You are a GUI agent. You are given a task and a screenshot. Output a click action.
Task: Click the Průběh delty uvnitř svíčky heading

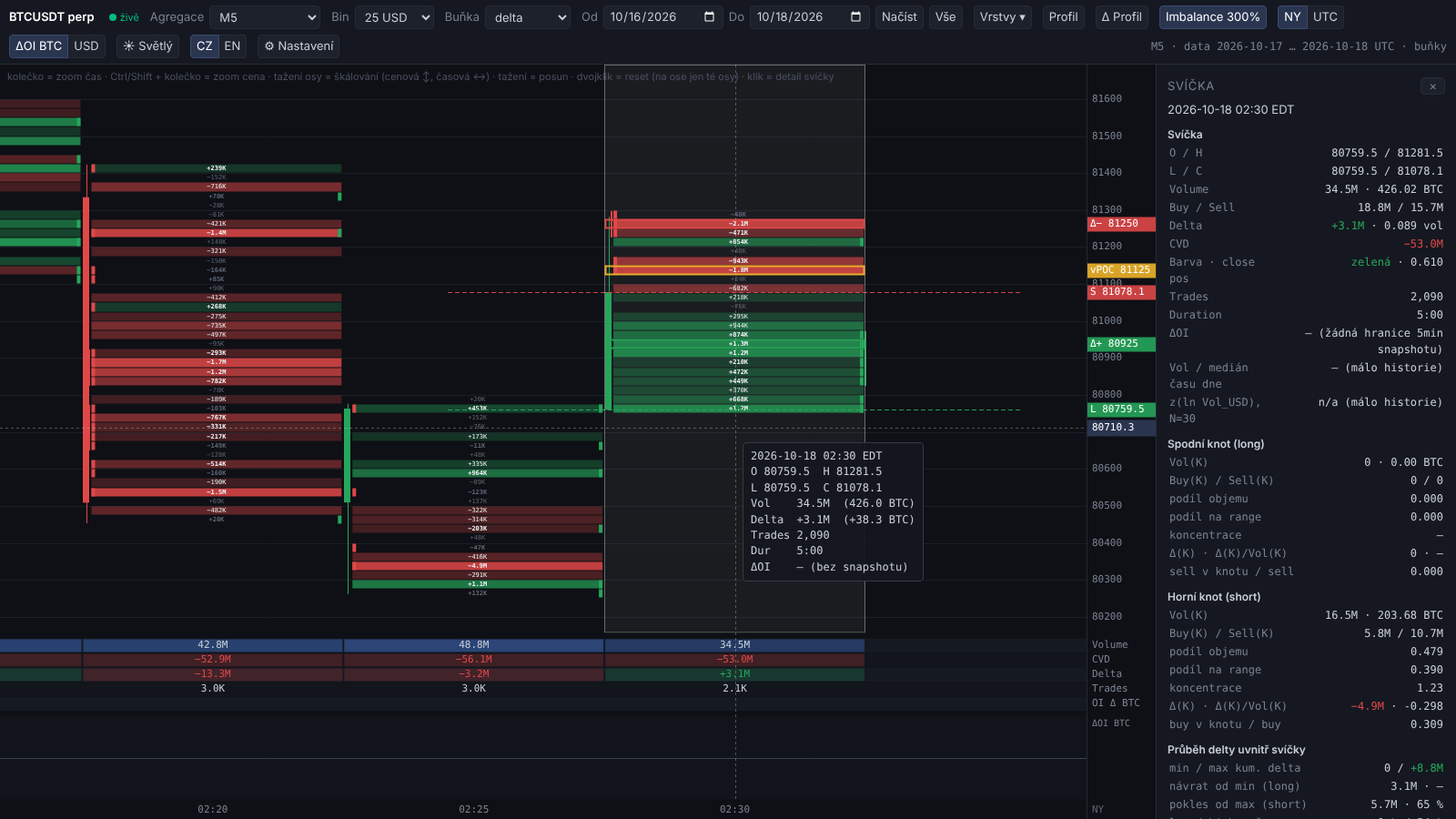pos(1237,750)
